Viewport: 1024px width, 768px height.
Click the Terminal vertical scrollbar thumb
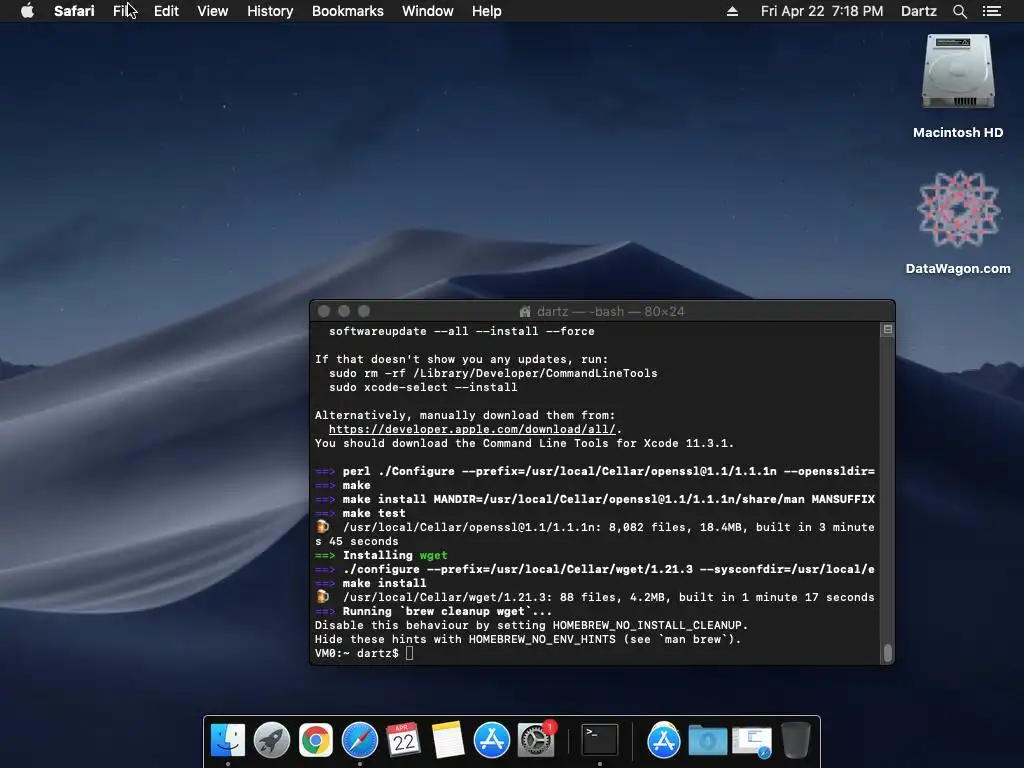(887, 652)
